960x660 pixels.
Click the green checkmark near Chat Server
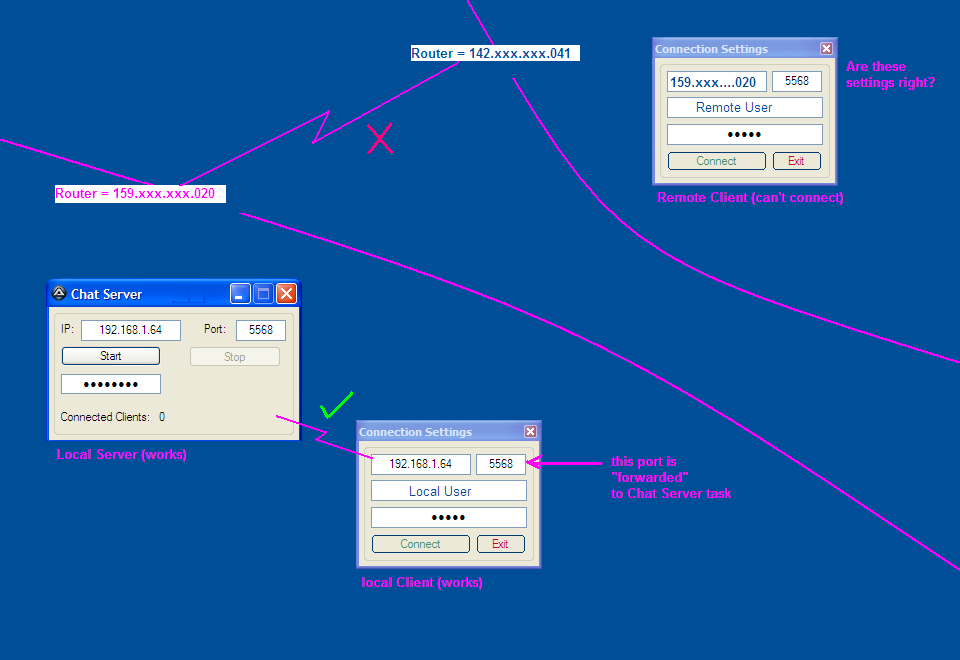pos(336,406)
